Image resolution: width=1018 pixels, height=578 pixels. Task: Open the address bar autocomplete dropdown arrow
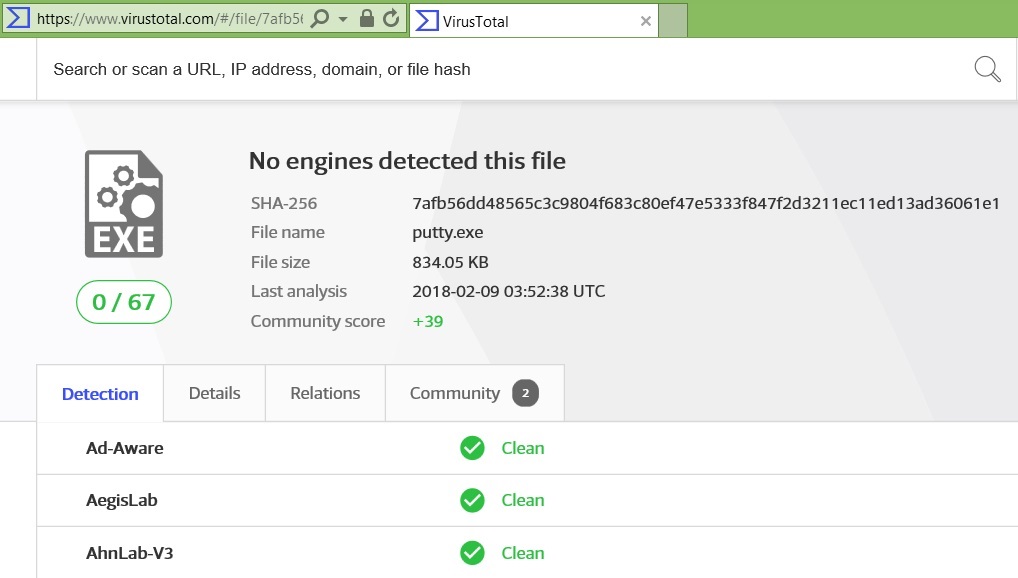coord(343,19)
